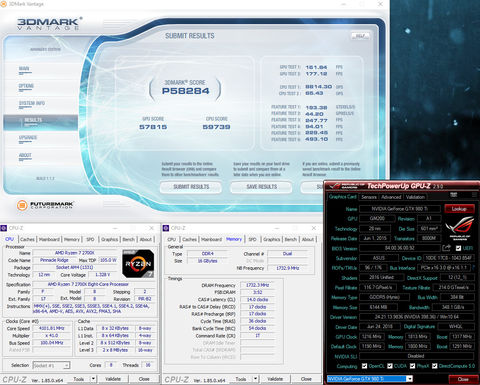Click the 3DMark Vantage title bar icon
The width and height of the screenshot is (480, 385).
[x=3, y=4]
